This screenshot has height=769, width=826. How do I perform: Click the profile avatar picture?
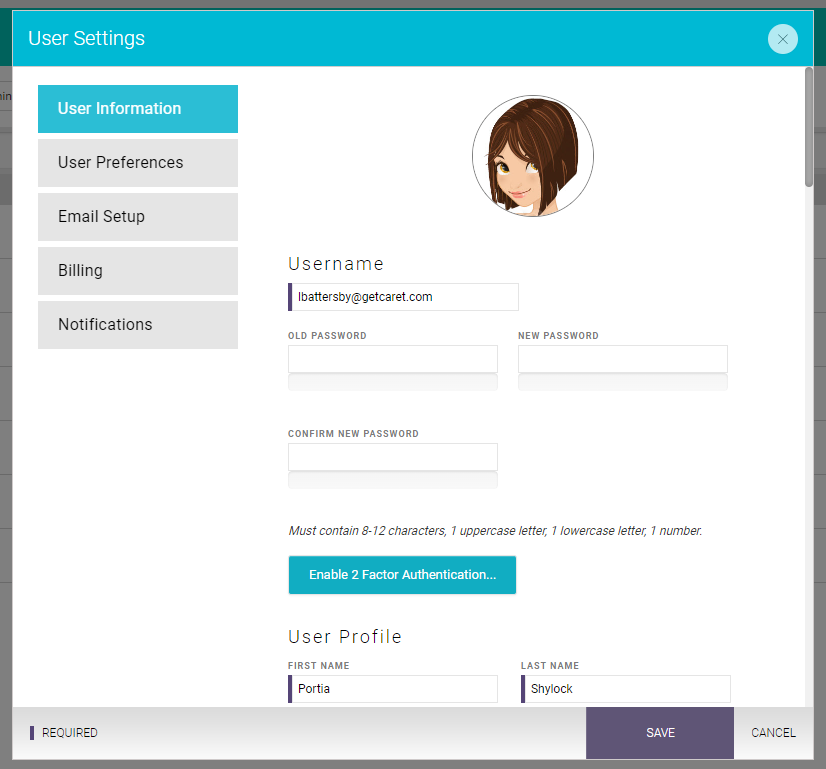coord(532,156)
